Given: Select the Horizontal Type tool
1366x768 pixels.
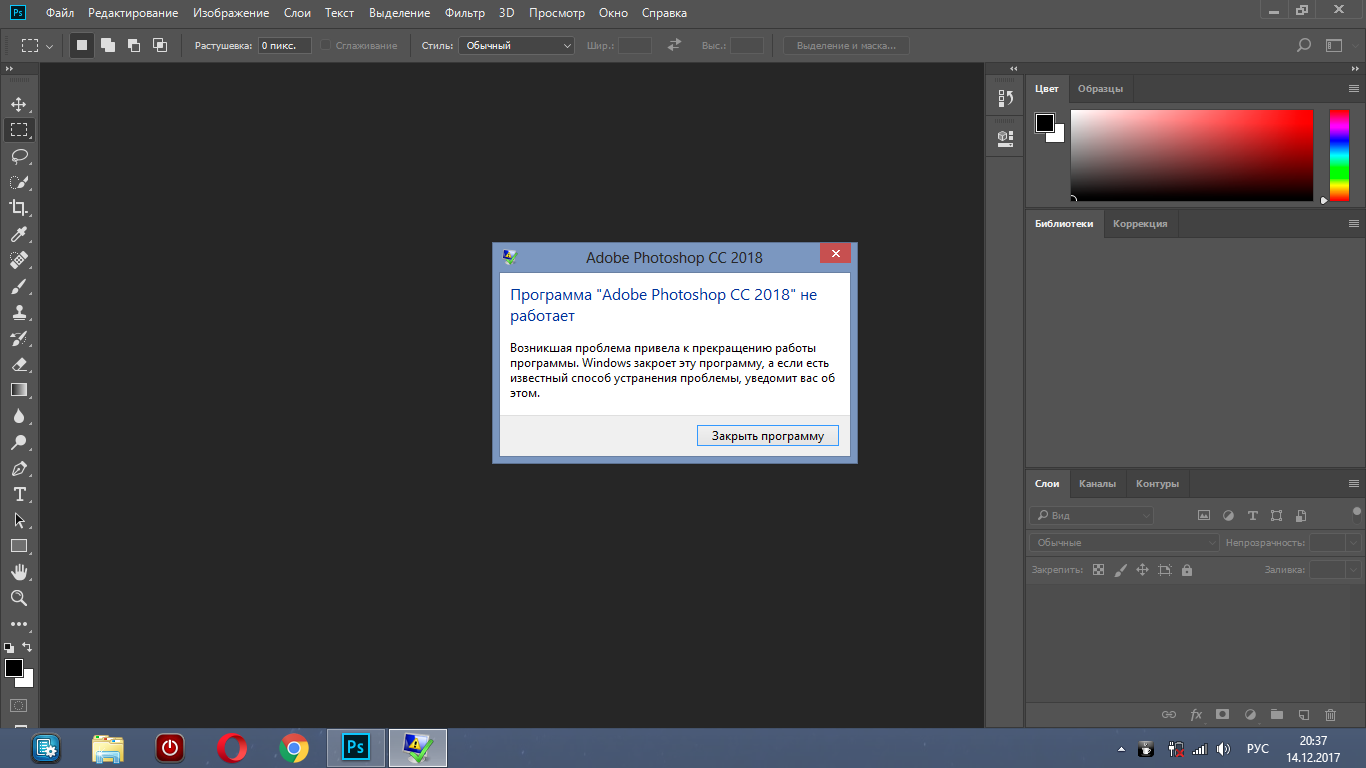Looking at the screenshot, I should point(18,494).
